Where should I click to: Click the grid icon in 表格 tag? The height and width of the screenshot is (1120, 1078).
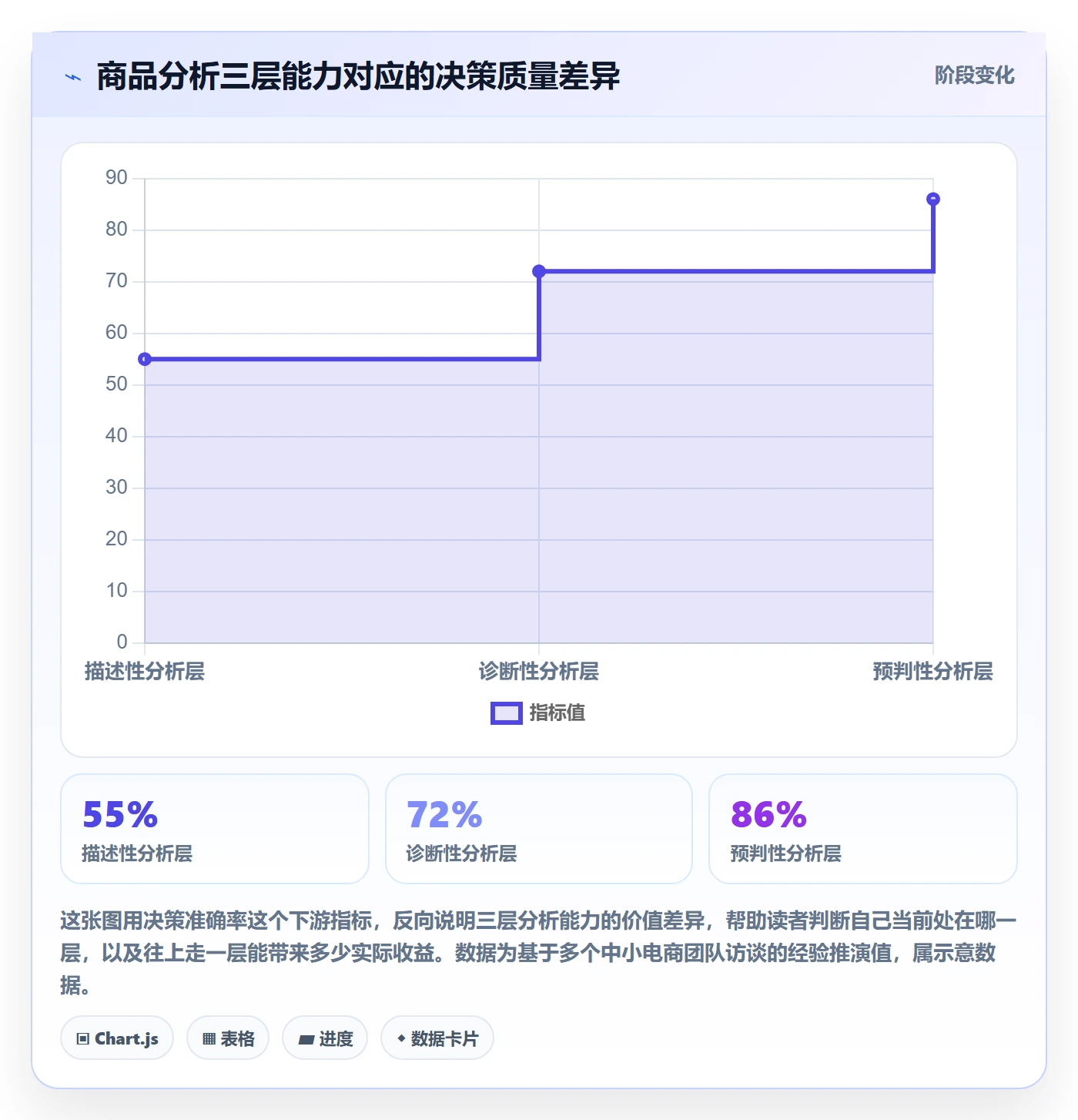pyautogui.click(x=209, y=1039)
